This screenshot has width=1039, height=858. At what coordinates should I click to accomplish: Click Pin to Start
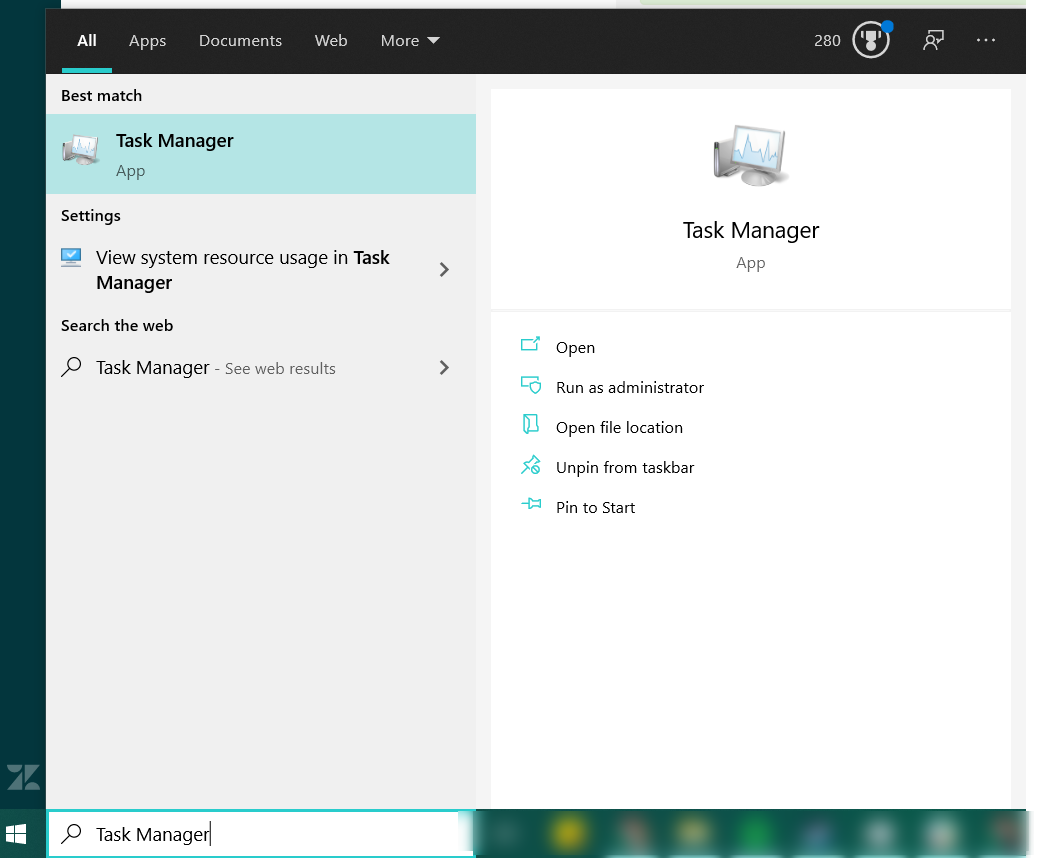pos(595,508)
